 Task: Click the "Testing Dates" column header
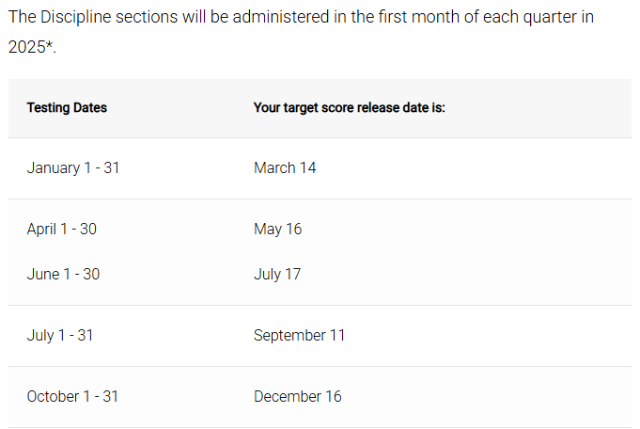click(66, 107)
